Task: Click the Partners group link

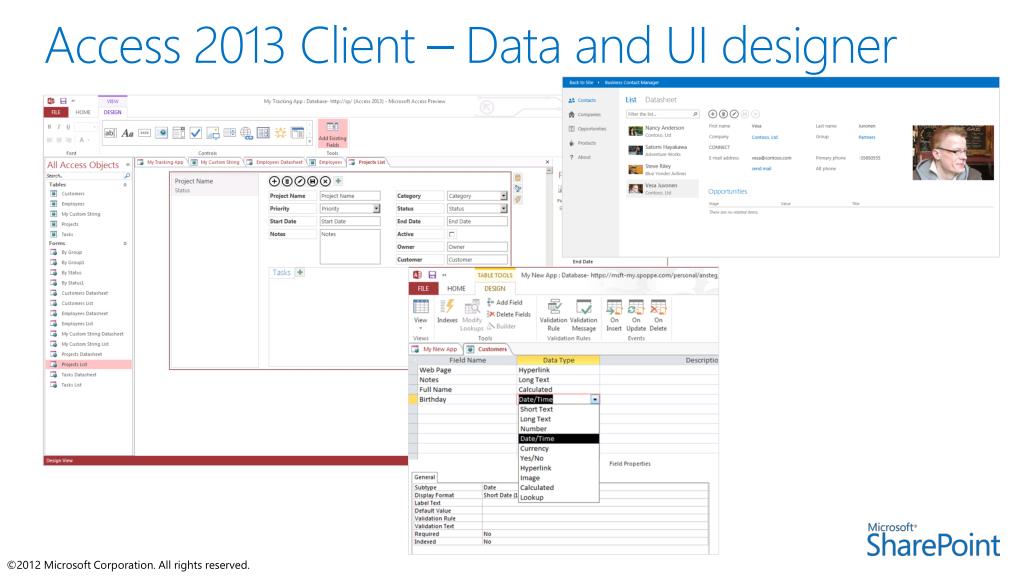Action: 867,137
